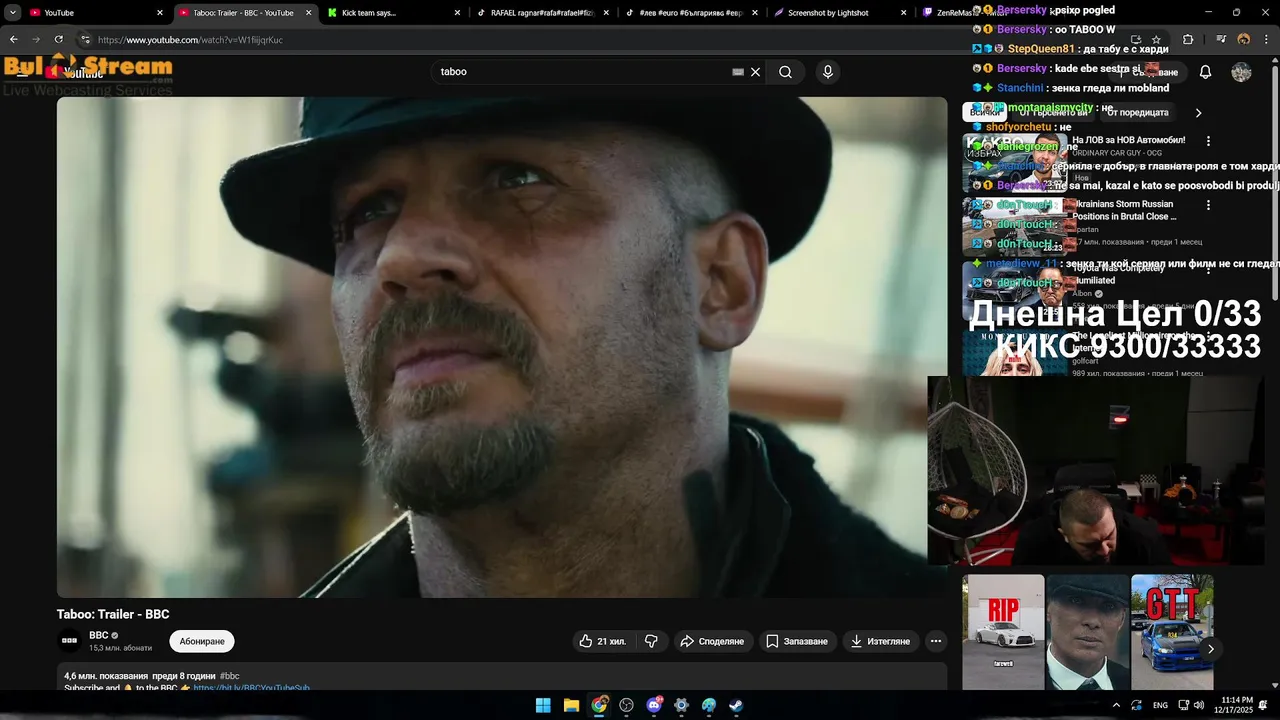Click the video title Taboo: Trailer - BBC

[x=113, y=614]
